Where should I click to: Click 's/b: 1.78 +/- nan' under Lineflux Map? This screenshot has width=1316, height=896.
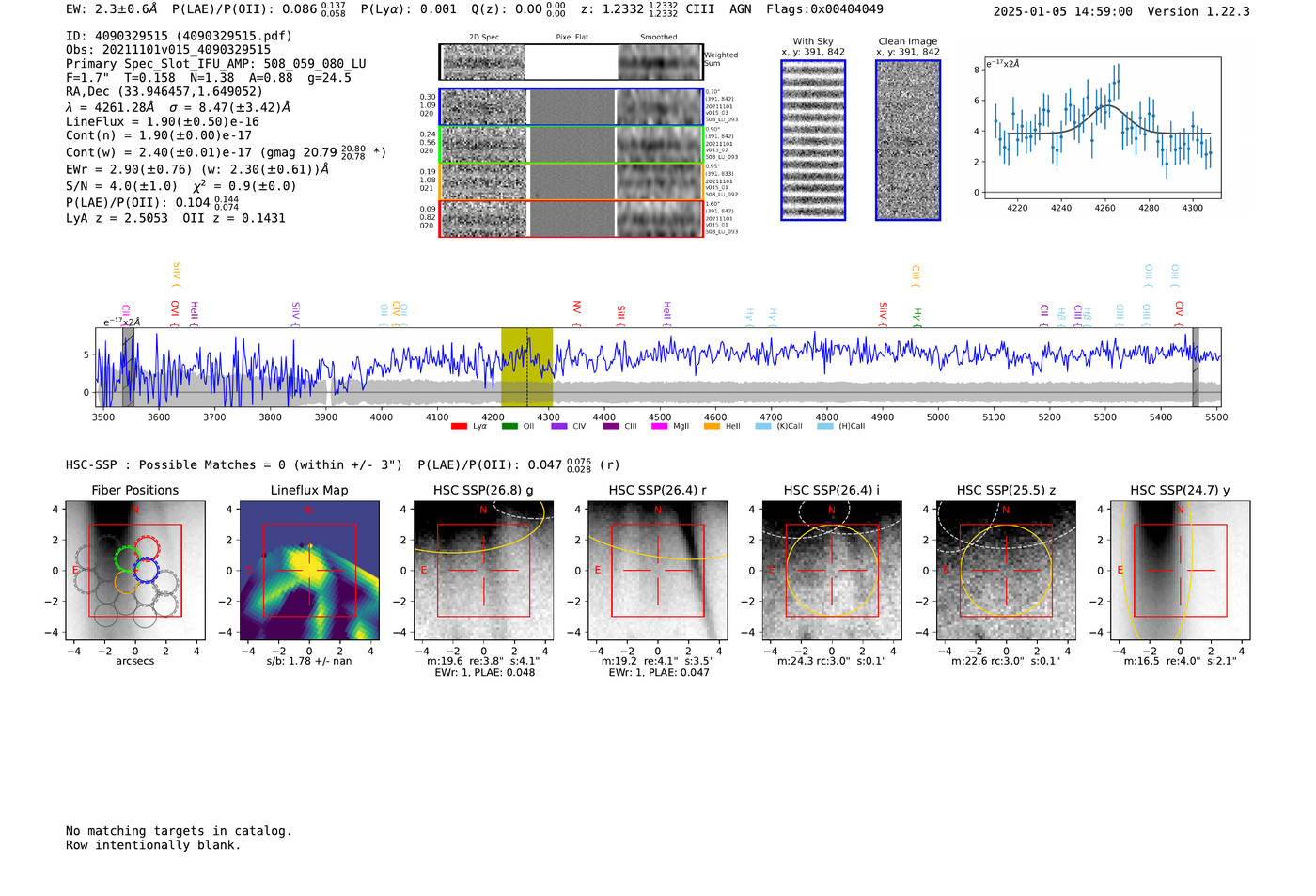(309, 661)
